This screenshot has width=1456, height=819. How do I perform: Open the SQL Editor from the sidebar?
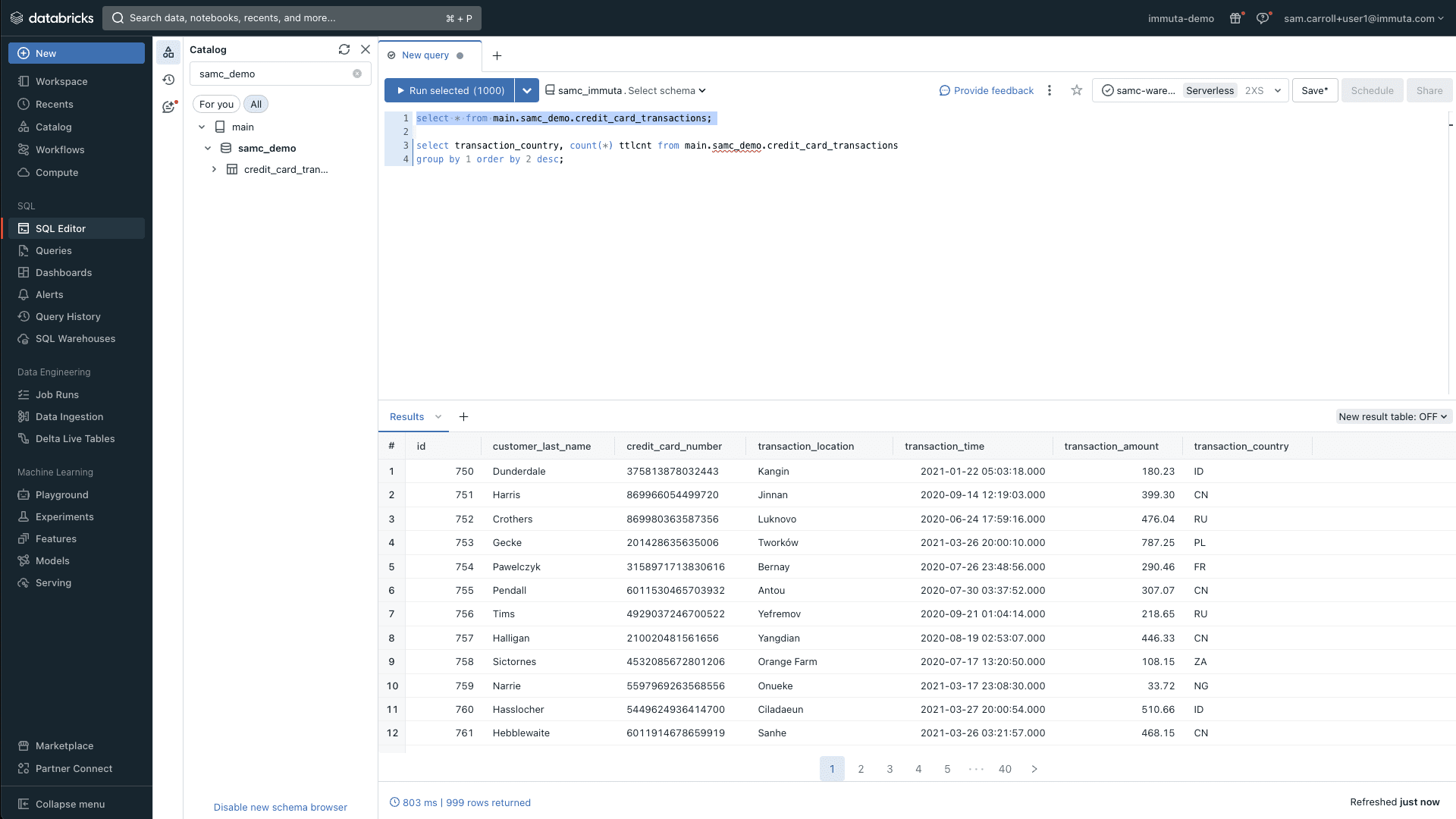click(x=61, y=228)
